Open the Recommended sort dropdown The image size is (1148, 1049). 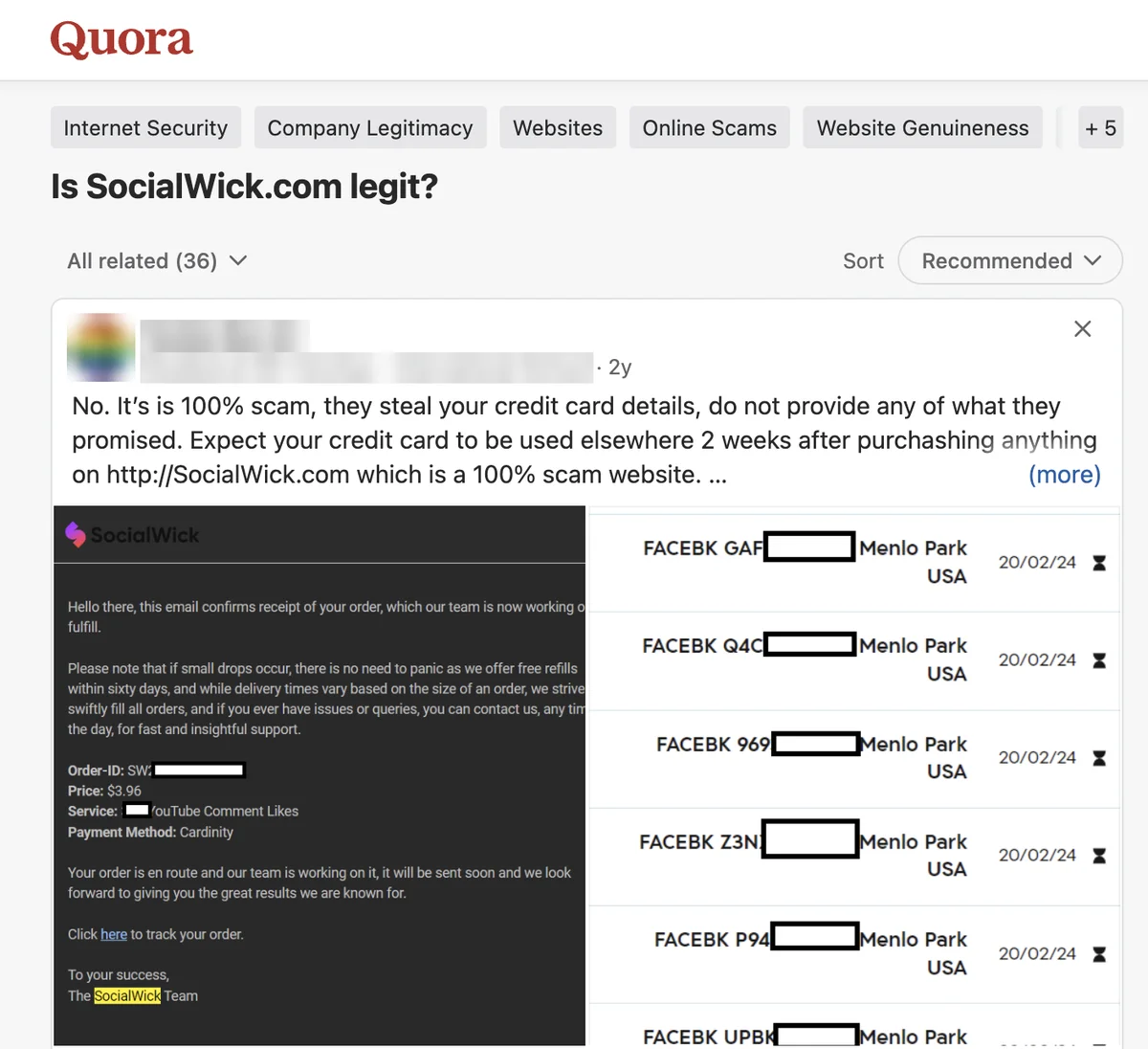(1010, 260)
